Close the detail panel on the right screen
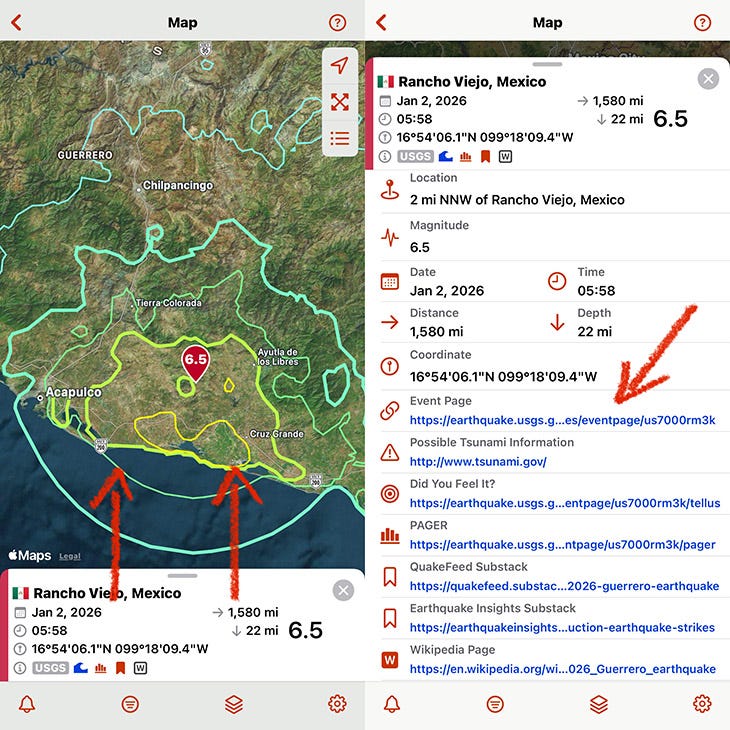This screenshot has width=730, height=730. point(709,79)
